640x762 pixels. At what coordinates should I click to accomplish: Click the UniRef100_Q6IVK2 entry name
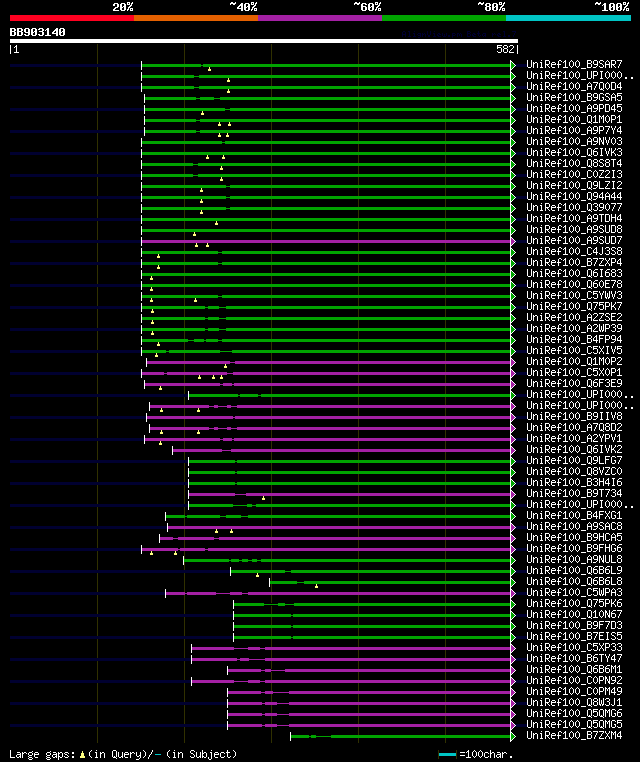click(x=574, y=449)
